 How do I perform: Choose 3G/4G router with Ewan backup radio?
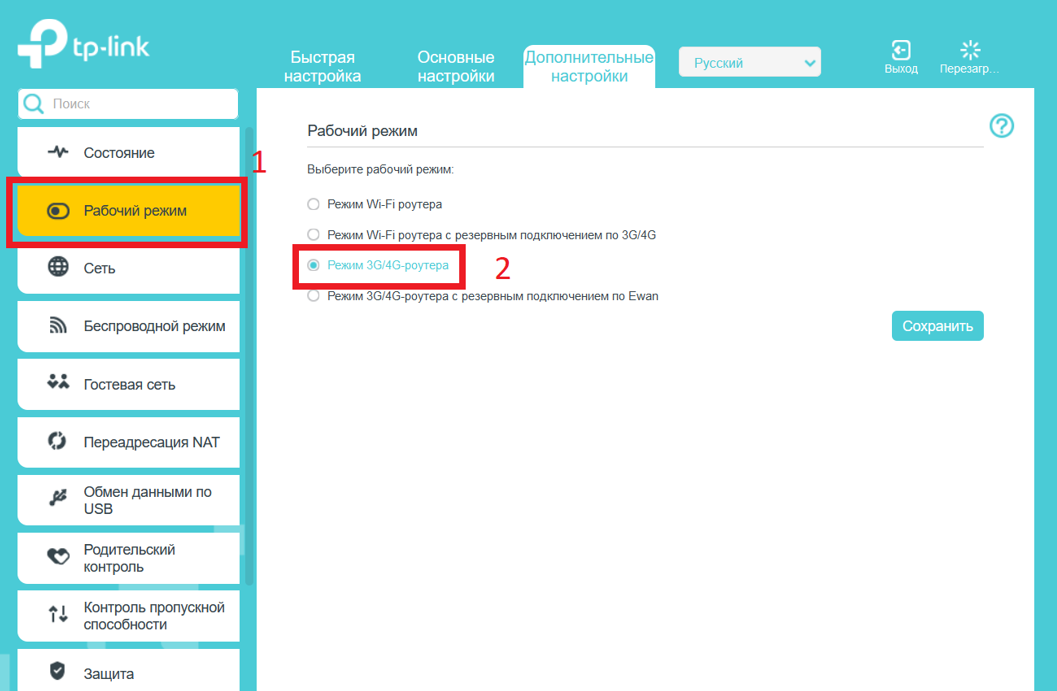coord(313,296)
